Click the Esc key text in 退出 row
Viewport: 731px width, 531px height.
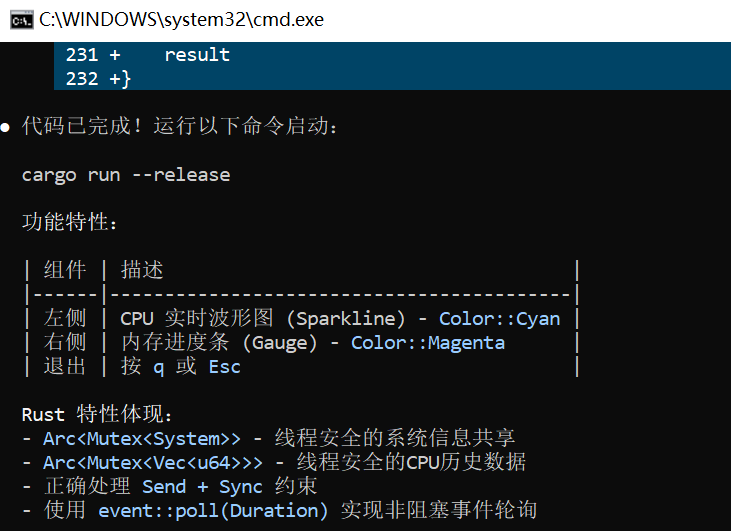pyautogui.click(x=225, y=367)
